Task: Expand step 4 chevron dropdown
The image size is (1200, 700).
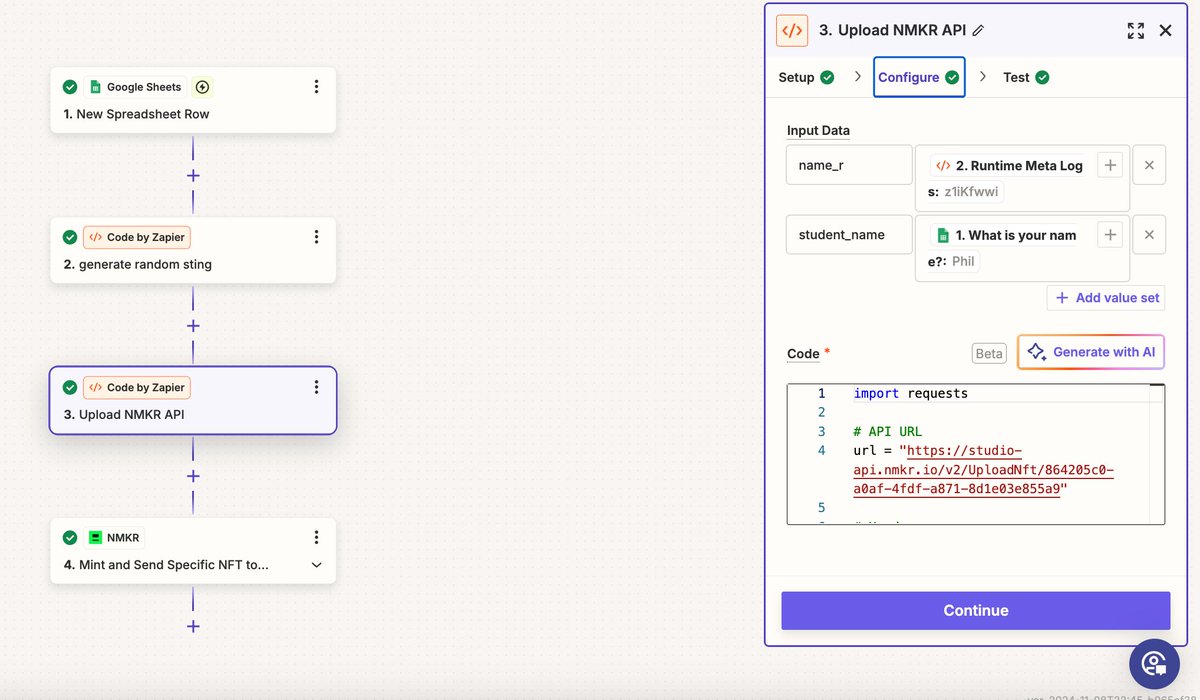Action: click(x=317, y=565)
